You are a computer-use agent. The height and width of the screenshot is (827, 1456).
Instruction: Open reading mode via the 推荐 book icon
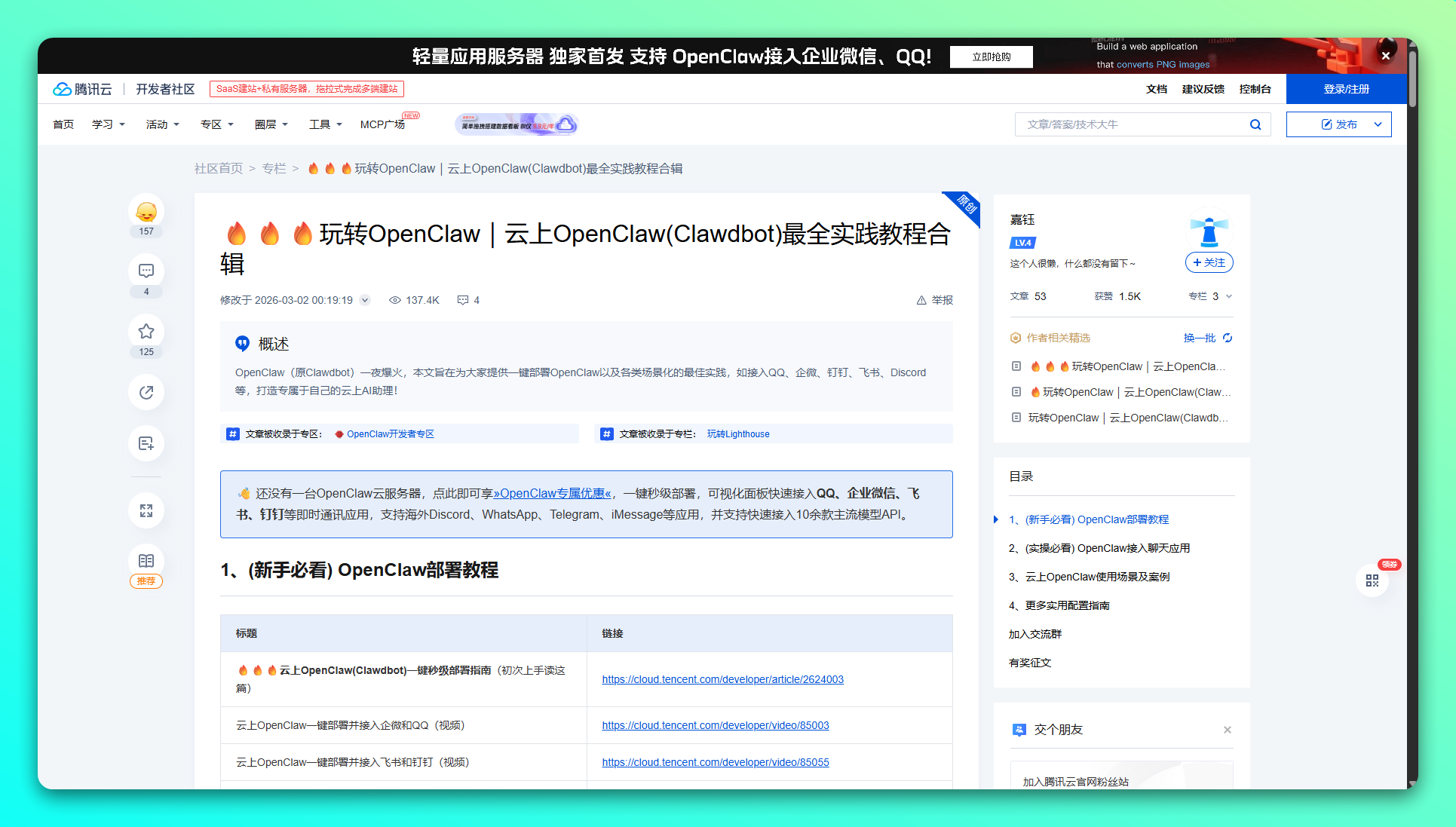click(x=146, y=559)
